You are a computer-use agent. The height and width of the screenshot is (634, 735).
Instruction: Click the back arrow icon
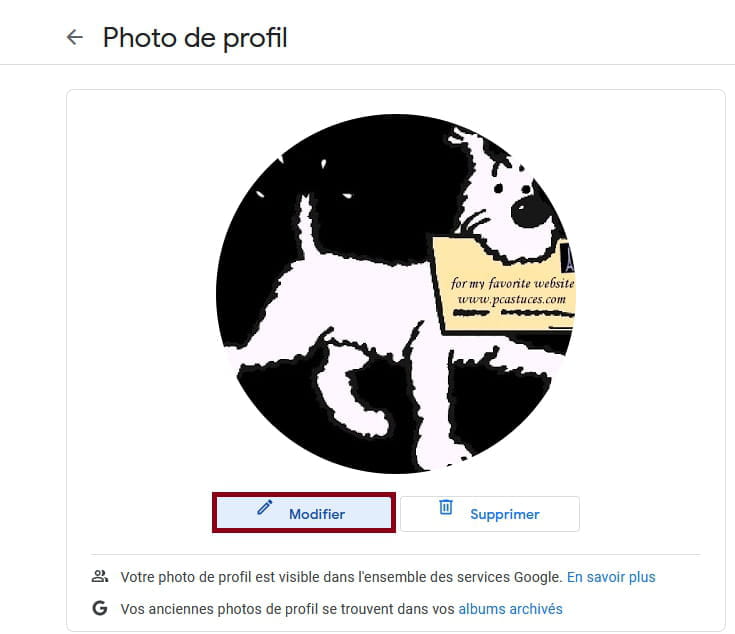[x=75, y=37]
